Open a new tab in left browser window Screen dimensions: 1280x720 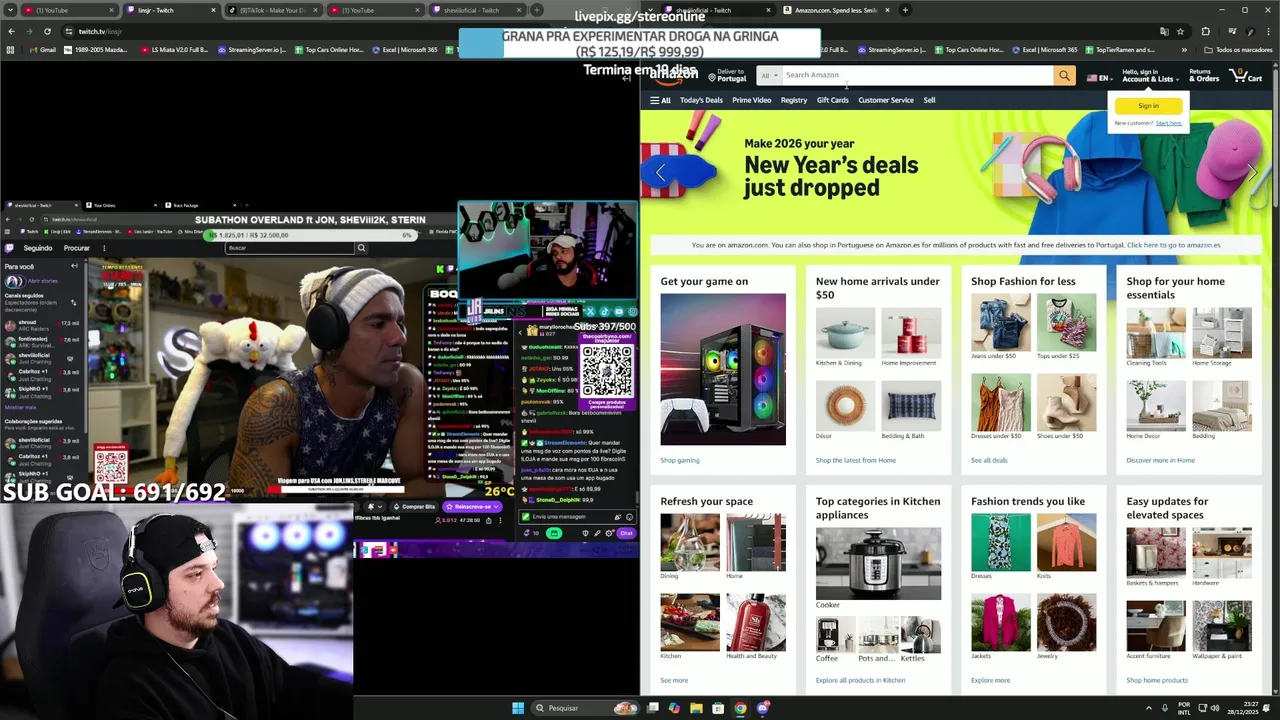click(537, 10)
